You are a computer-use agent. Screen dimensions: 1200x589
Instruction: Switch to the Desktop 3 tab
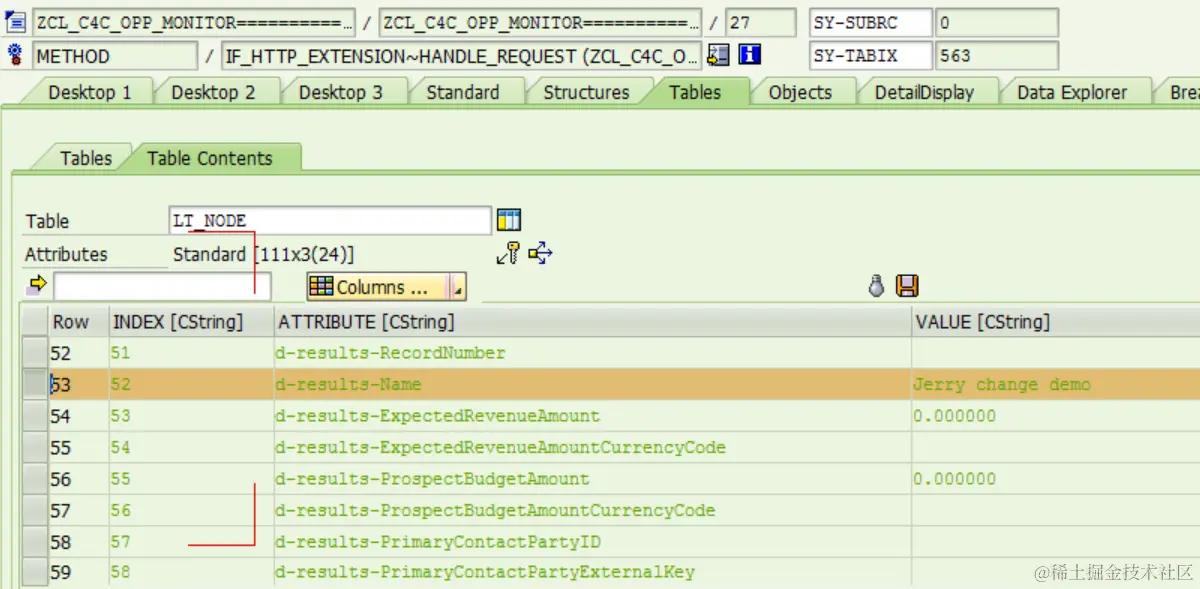tap(340, 92)
